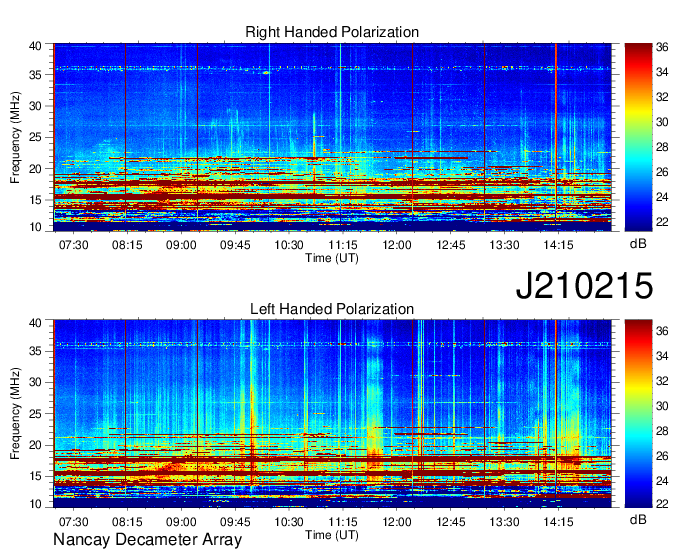680x552 pixels.
Task: Click the Nancay Decameter Array caption
Action: 147,540
